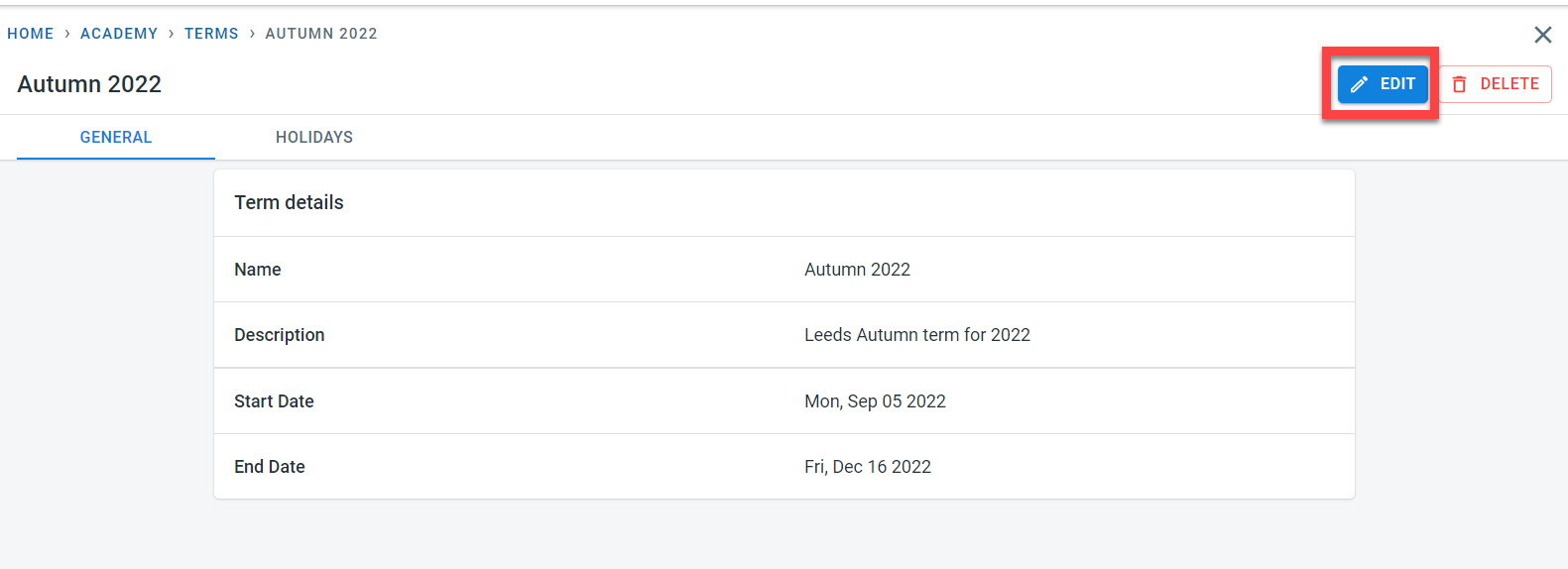
Task: Navigate to the TERMS breadcrumb link
Action: click(x=211, y=34)
